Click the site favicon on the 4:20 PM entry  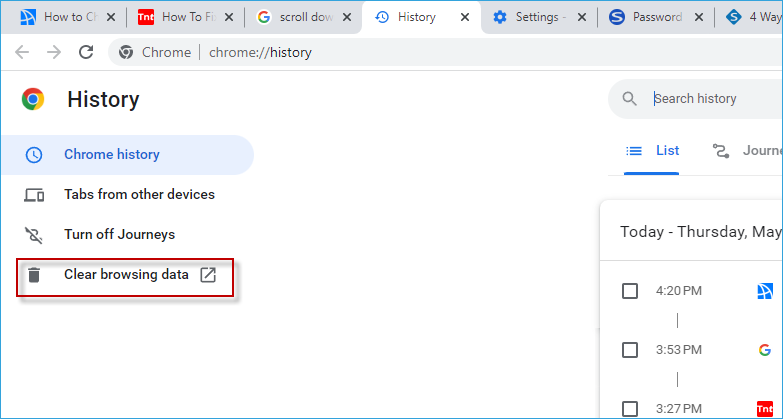(x=765, y=291)
